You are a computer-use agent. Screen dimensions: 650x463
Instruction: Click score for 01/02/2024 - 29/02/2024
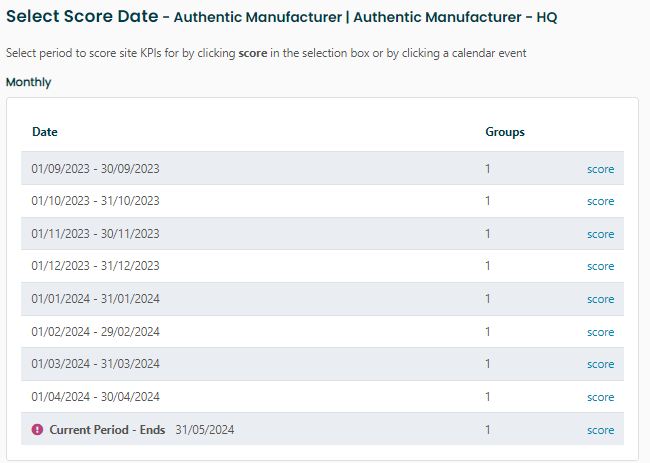tap(600, 332)
